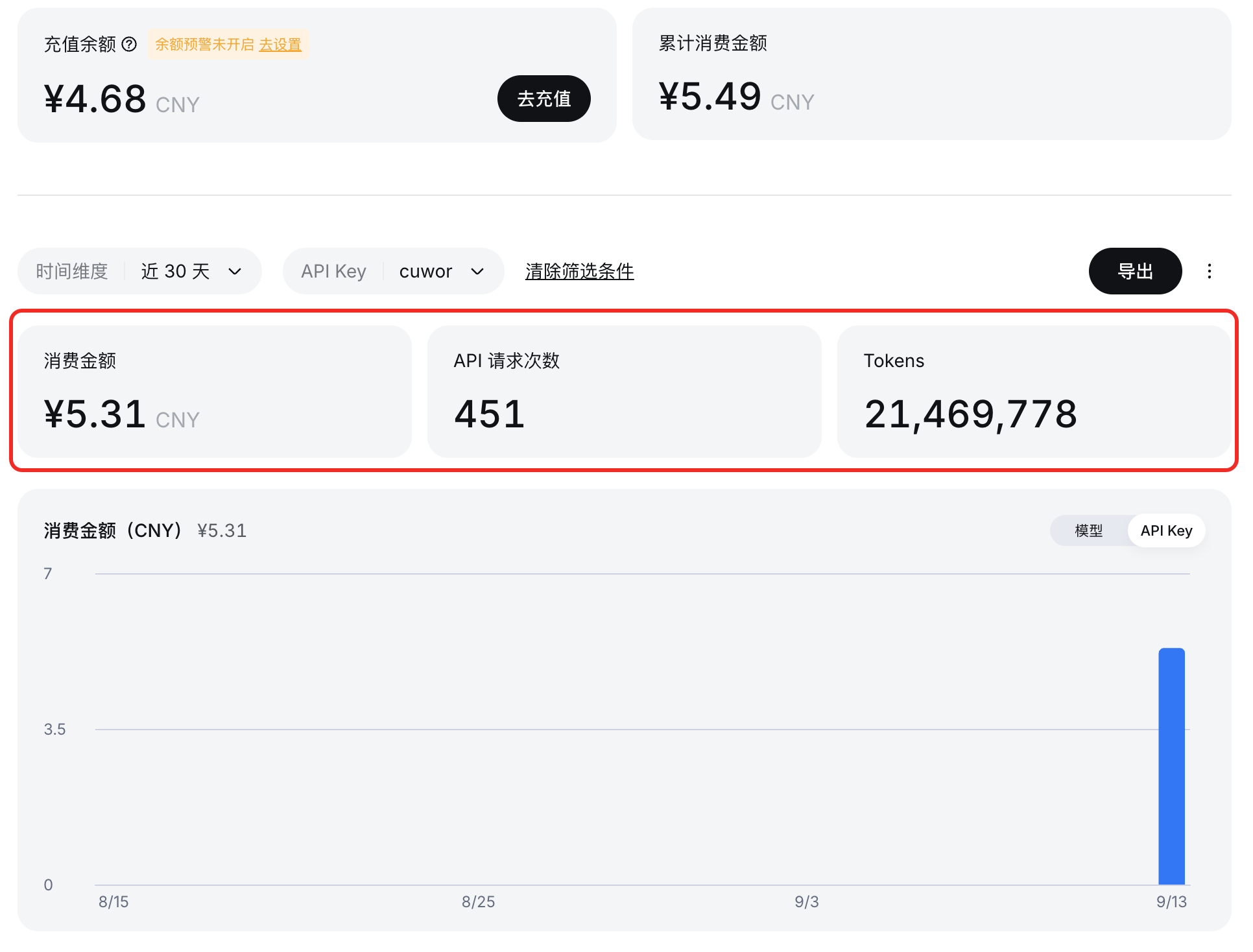The image size is (1253, 952).
Task: Click the 9/13 date axis label
Action: [x=1172, y=901]
